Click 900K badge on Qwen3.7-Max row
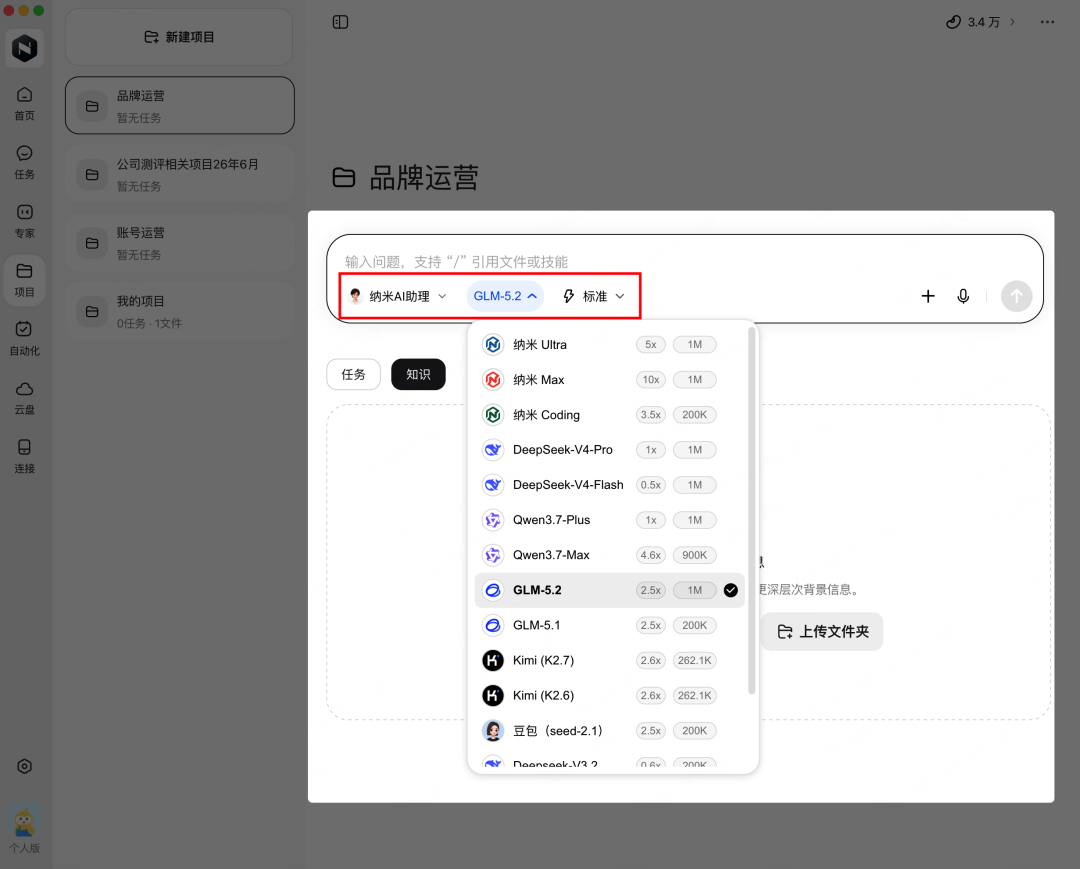The image size is (1080, 869). click(x=694, y=555)
